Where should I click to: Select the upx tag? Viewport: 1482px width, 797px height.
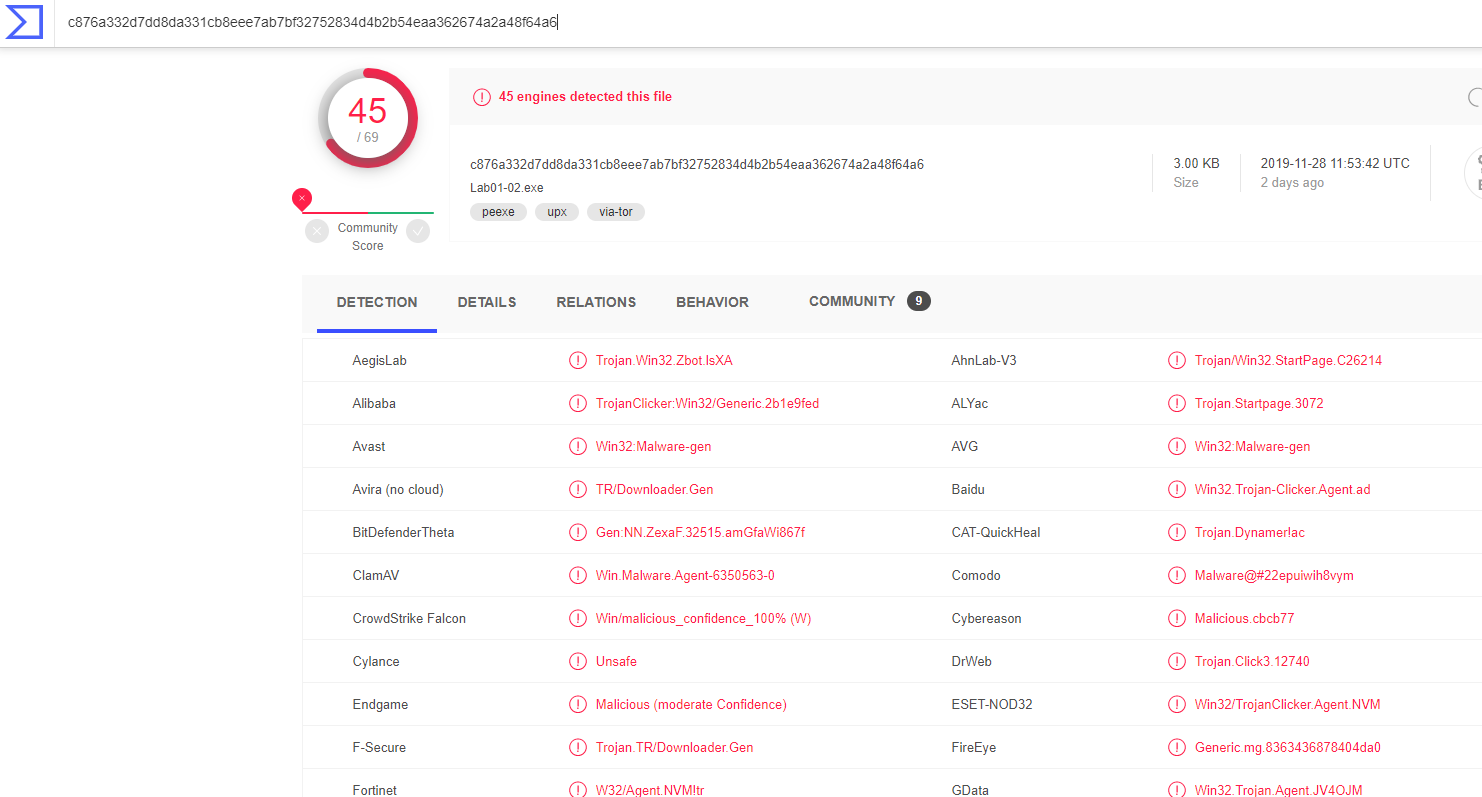(x=557, y=212)
